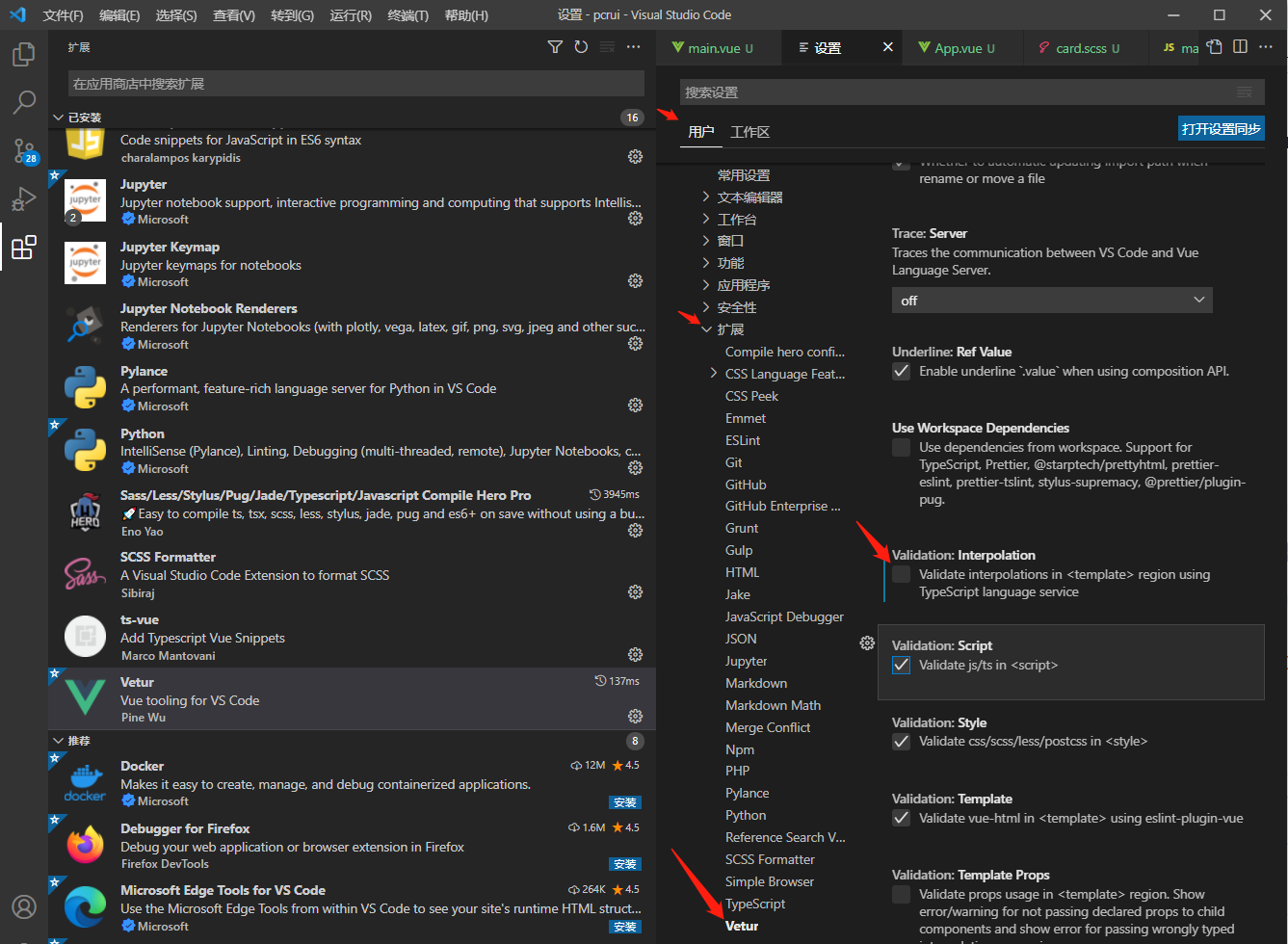Open 终端(T) menu
This screenshot has height=944, width=1288.
[408, 15]
